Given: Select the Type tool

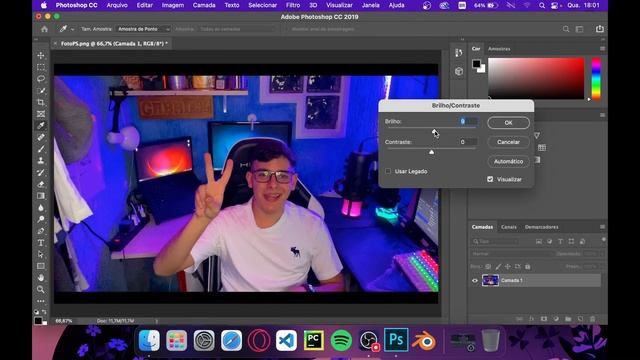Looking at the screenshot, I should click(41, 243).
